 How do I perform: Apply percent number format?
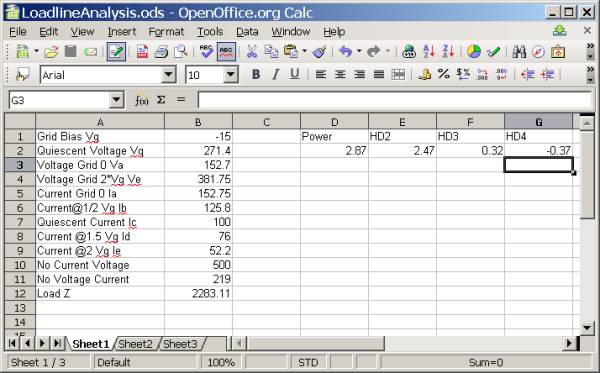pos(443,74)
